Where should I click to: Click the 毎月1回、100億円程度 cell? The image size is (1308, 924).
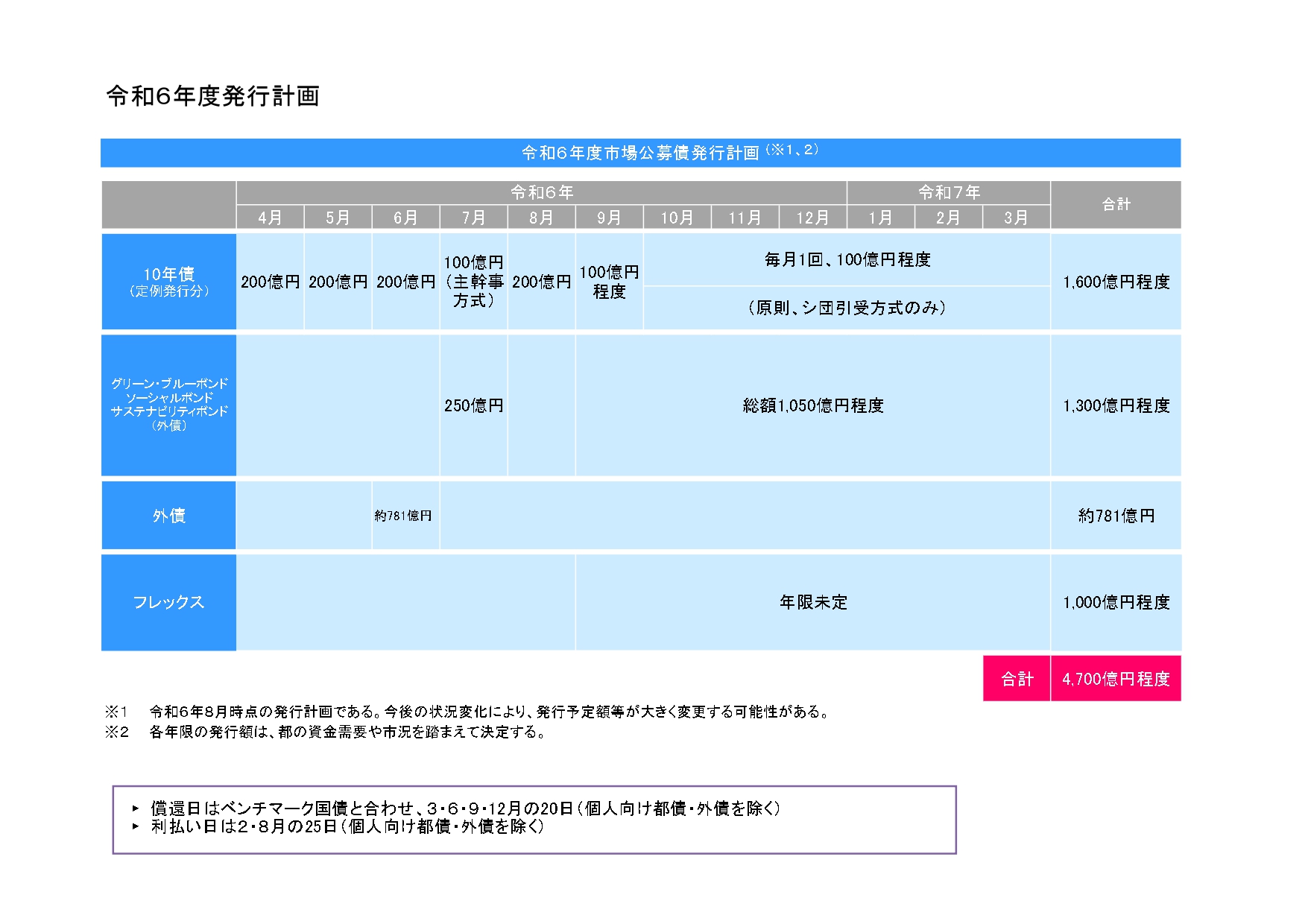847,259
